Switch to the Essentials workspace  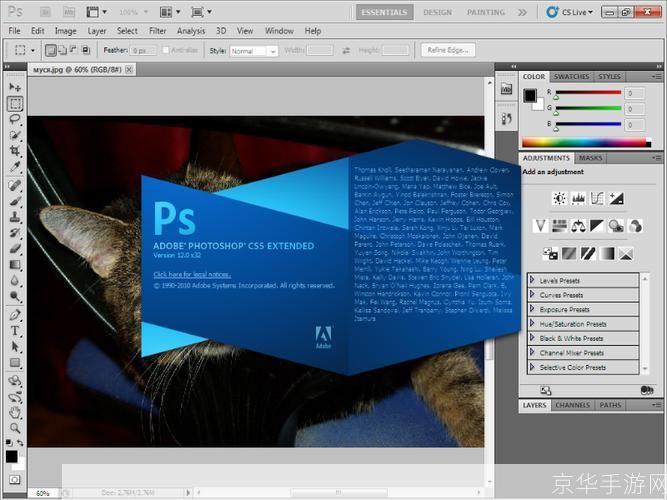384,12
